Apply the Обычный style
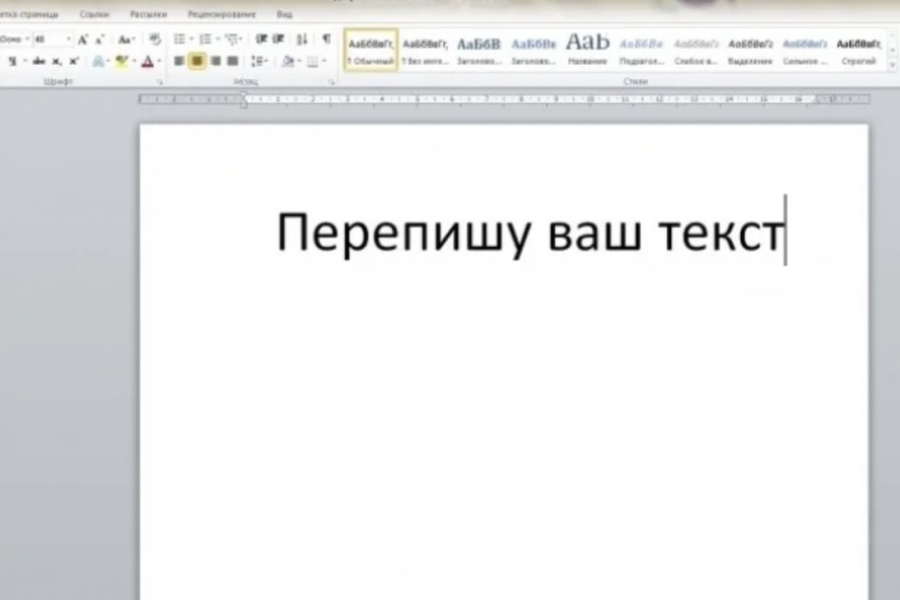Screen dimensions: 900x600 click(x=371, y=50)
